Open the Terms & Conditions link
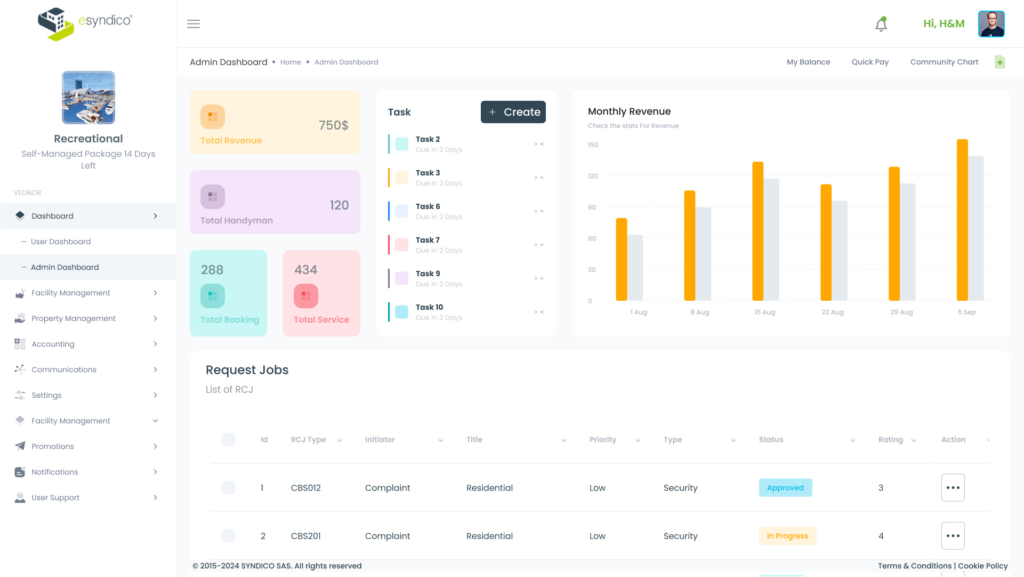1024x577 pixels. 914,566
